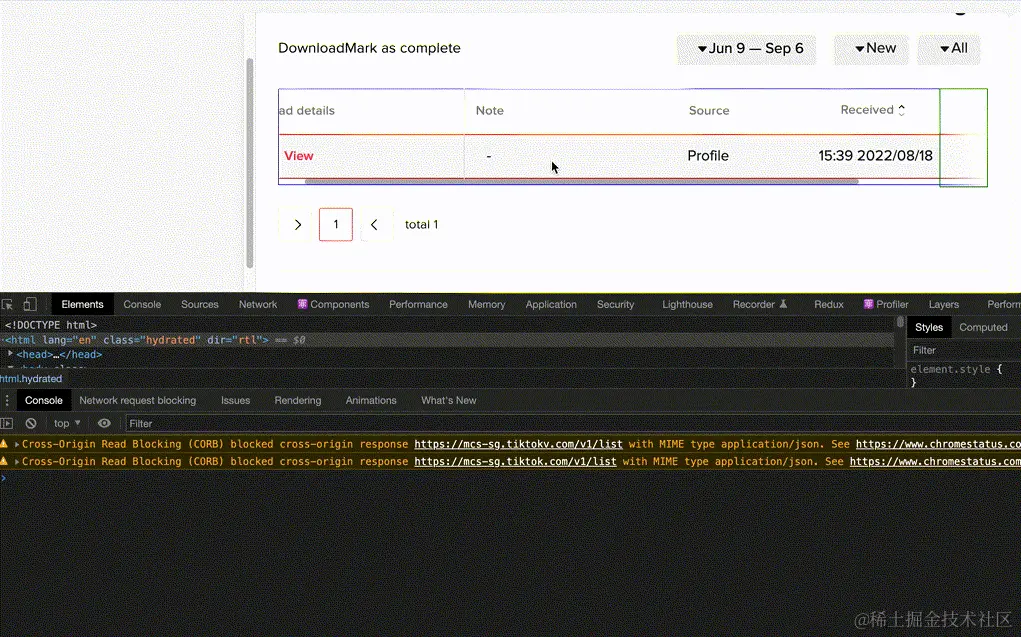Select the <!DOCTYPE html> line
Screen dimensions: 1021x637
(51, 325)
